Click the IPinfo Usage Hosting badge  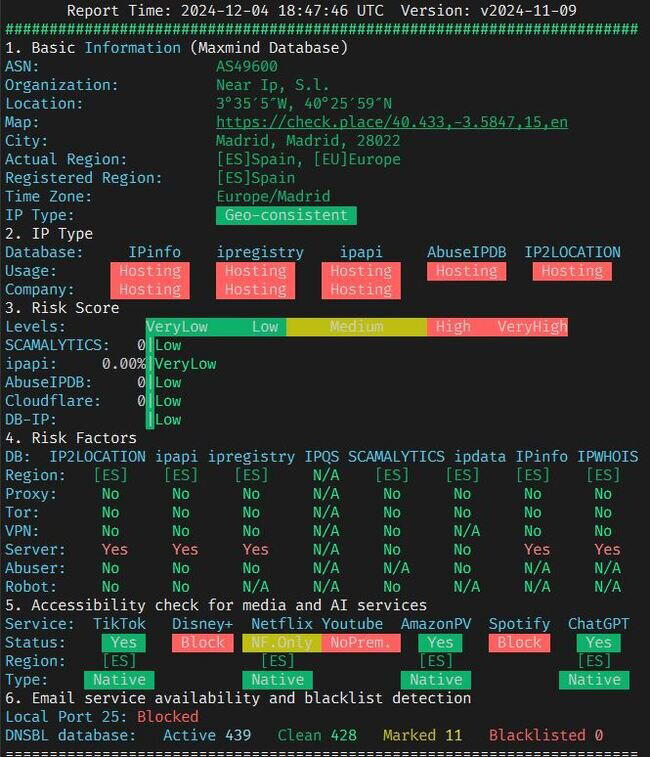pyautogui.click(x=150, y=271)
